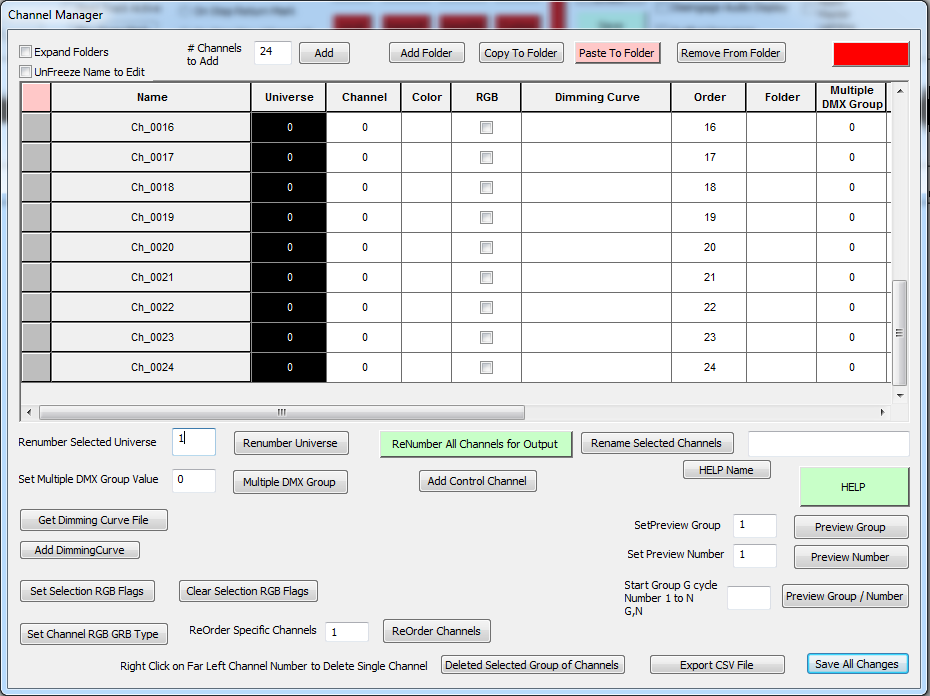Click the red color swatch at top right
Screen dimensions: 930x696
tap(870, 54)
